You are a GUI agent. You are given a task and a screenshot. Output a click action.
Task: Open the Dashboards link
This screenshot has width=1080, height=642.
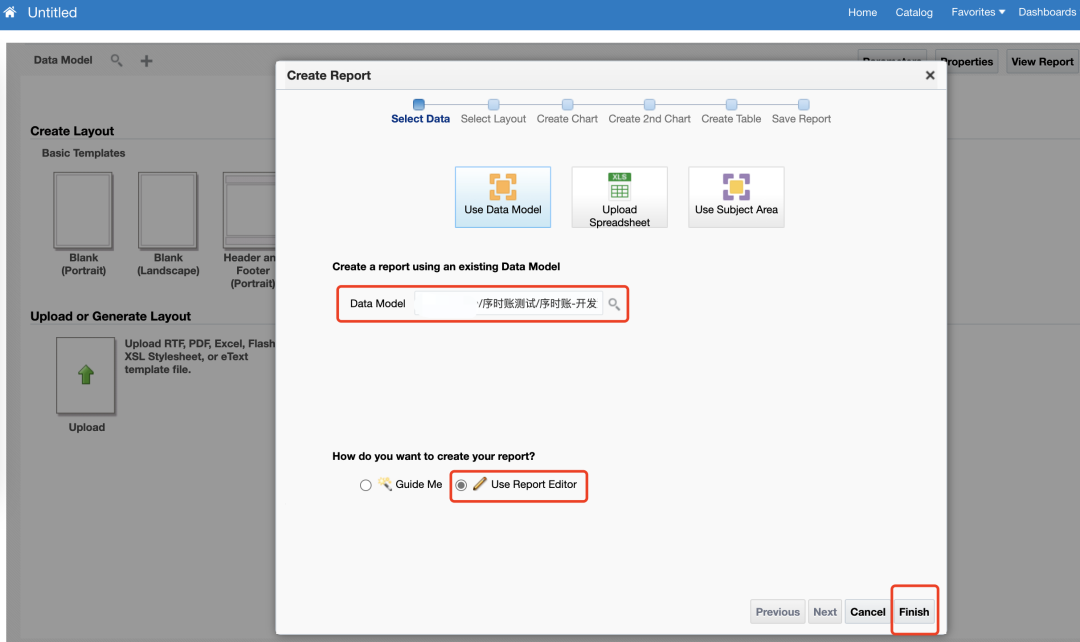pos(1047,12)
